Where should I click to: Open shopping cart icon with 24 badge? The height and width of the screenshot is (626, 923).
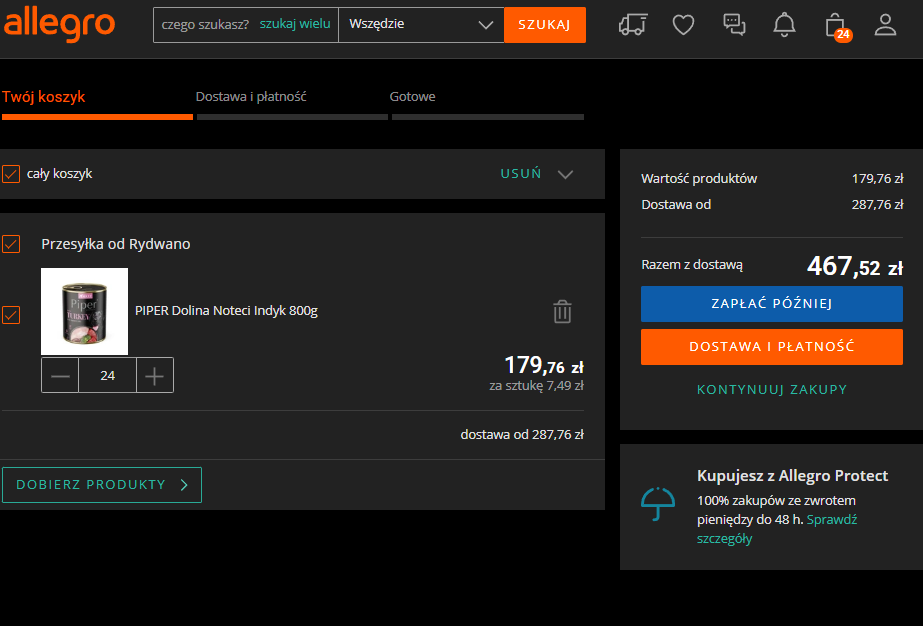pos(838,27)
